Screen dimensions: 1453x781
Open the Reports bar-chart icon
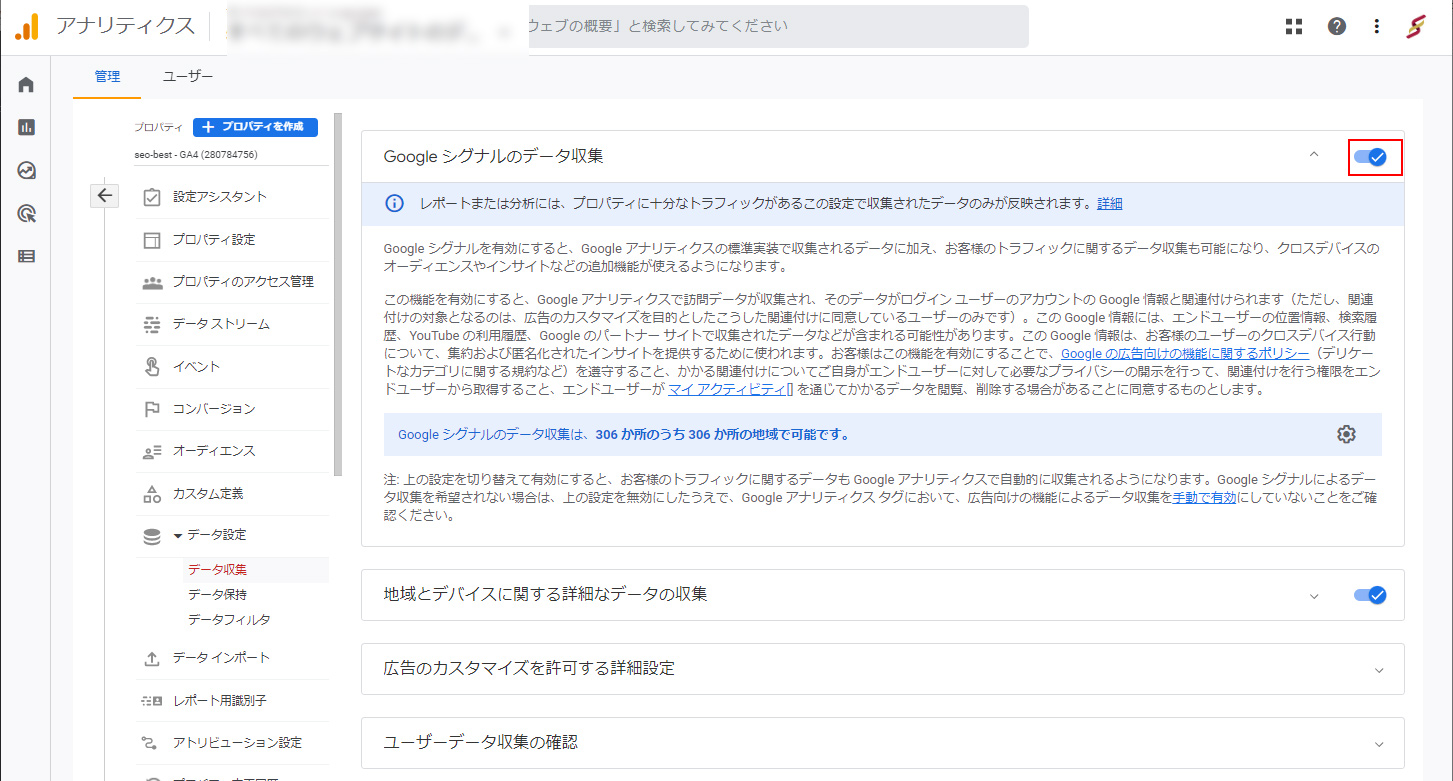click(x=26, y=127)
